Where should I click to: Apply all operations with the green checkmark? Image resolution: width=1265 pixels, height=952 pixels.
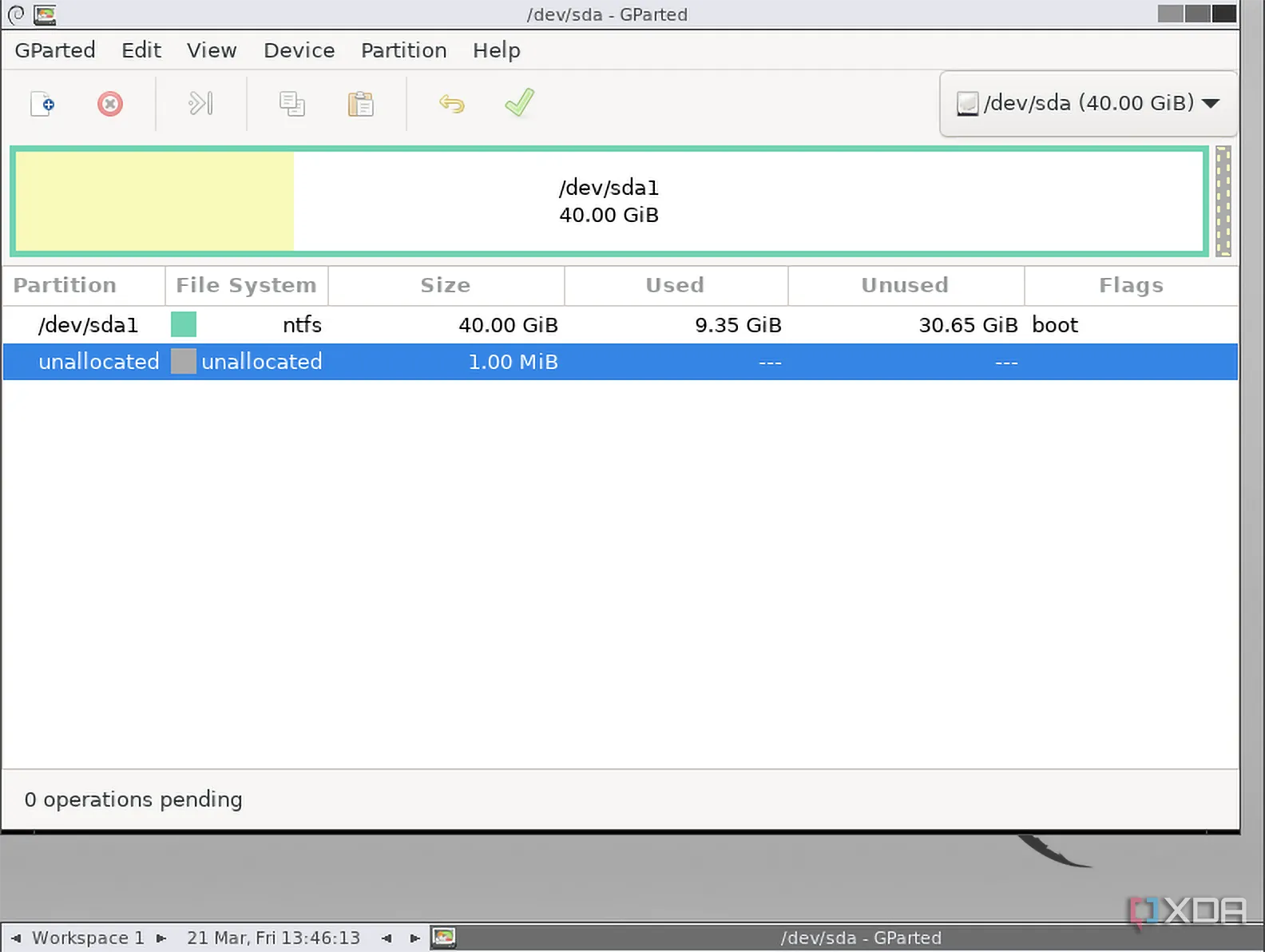(x=519, y=103)
